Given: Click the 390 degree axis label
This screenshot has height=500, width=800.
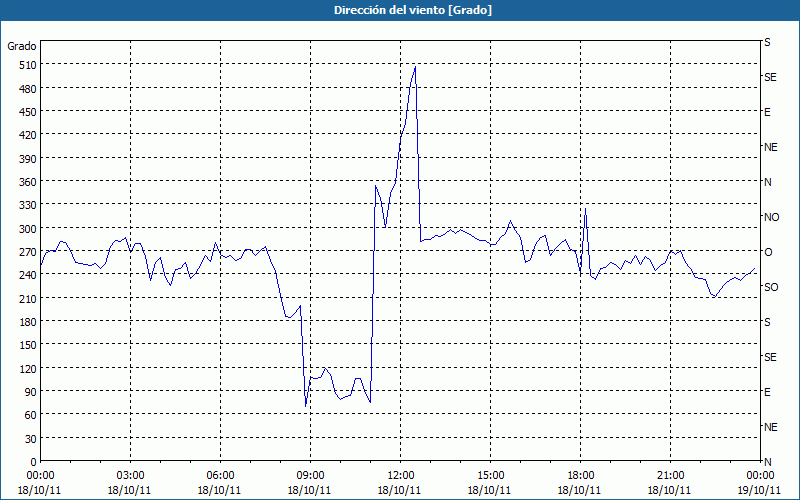Looking at the screenshot, I should pyautogui.click(x=28, y=159).
